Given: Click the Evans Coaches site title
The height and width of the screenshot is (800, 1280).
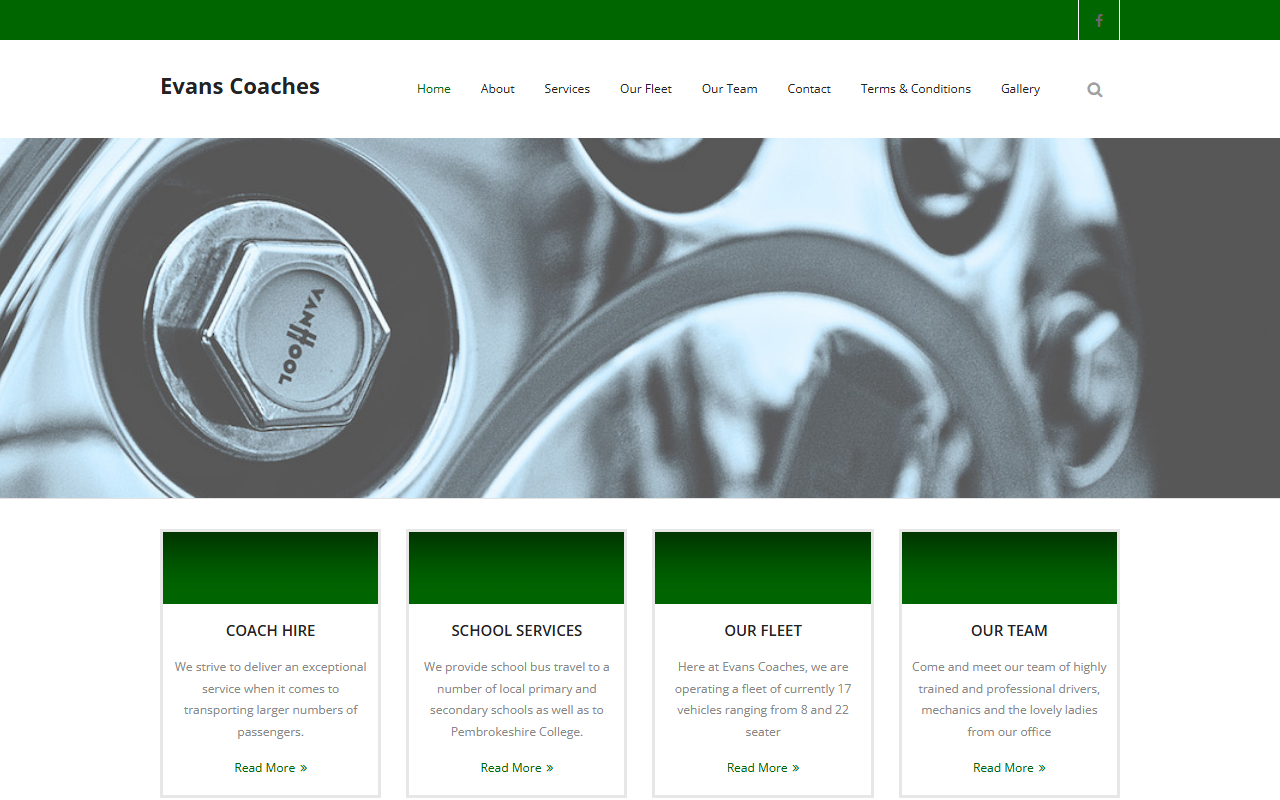Looking at the screenshot, I should pyautogui.click(x=240, y=87).
